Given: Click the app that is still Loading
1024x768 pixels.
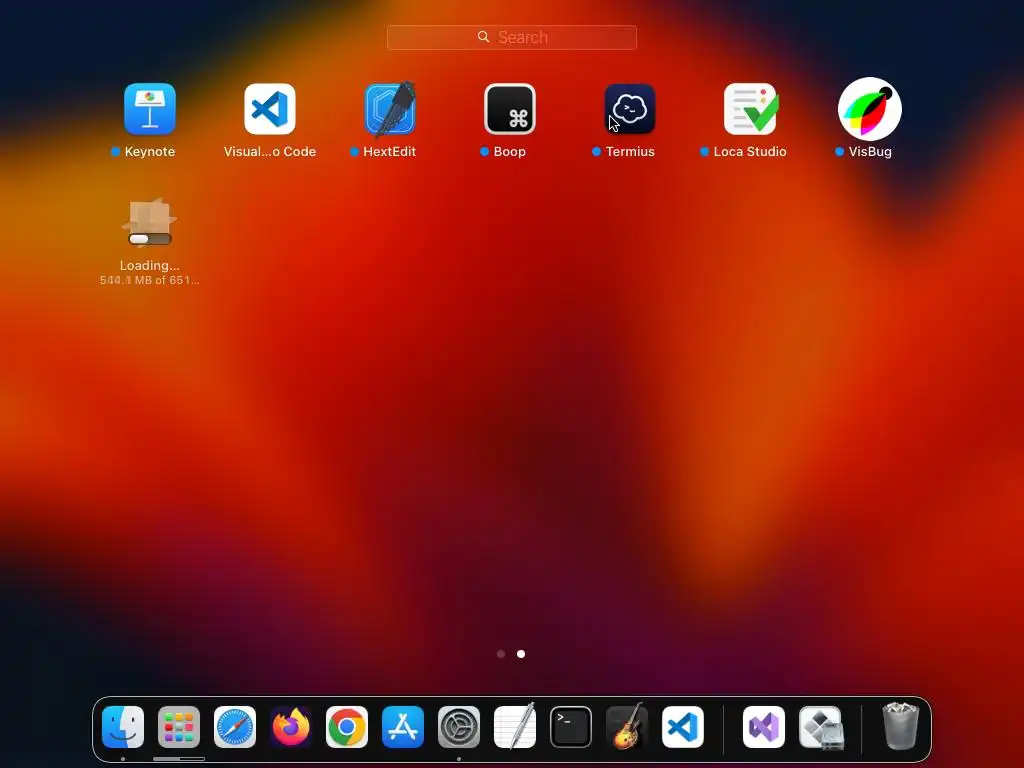Looking at the screenshot, I should [150, 222].
